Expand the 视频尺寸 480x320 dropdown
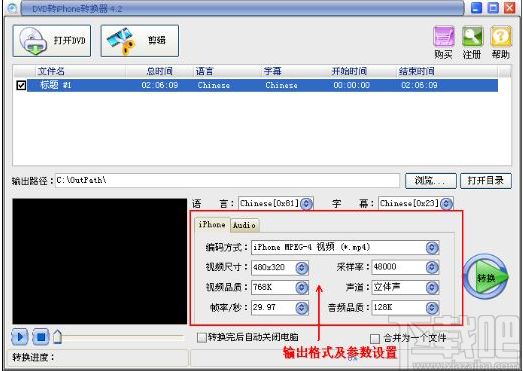 (302, 268)
